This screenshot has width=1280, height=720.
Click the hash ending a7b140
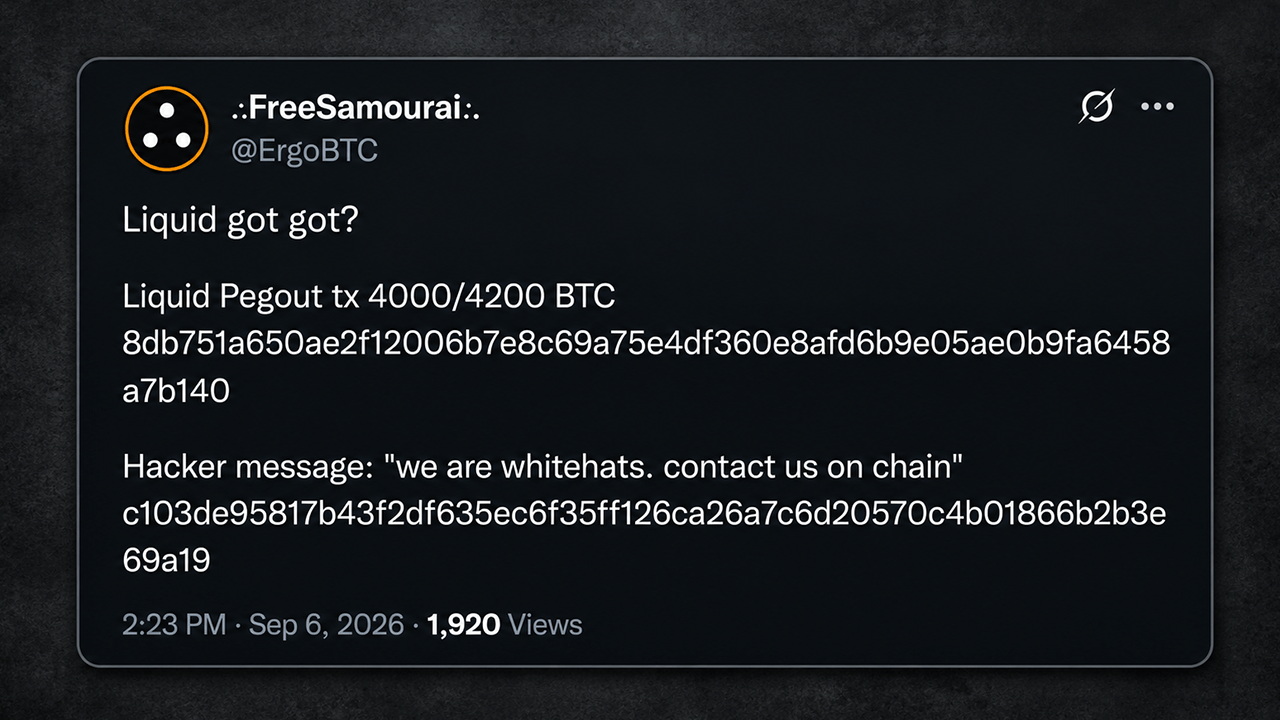tap(176, 391)
